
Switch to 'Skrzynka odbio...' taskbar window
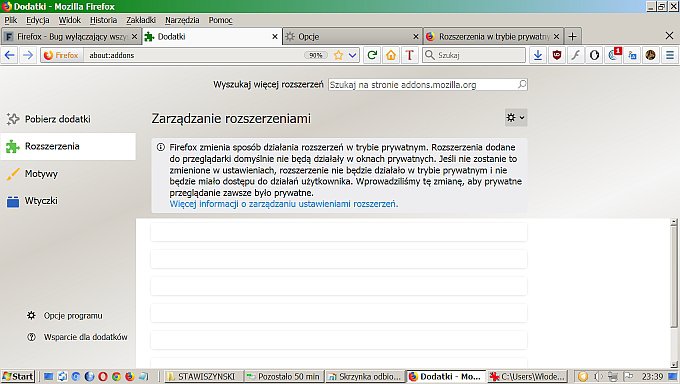point(365,376)
